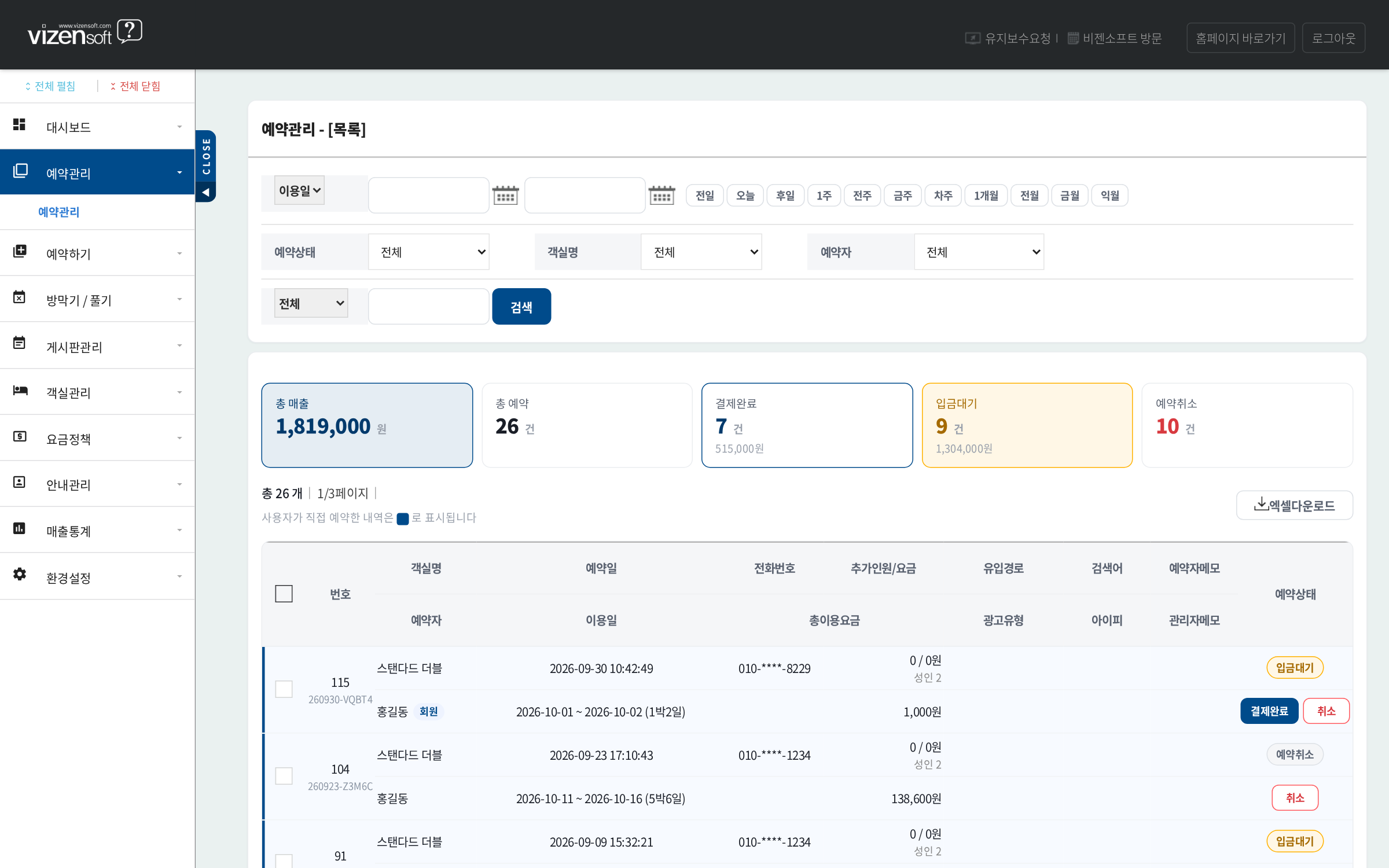Click the 대시보드 dashboard icon in sidebar
The width and height of the screenshot is (1389, 868).
(20, 125)
